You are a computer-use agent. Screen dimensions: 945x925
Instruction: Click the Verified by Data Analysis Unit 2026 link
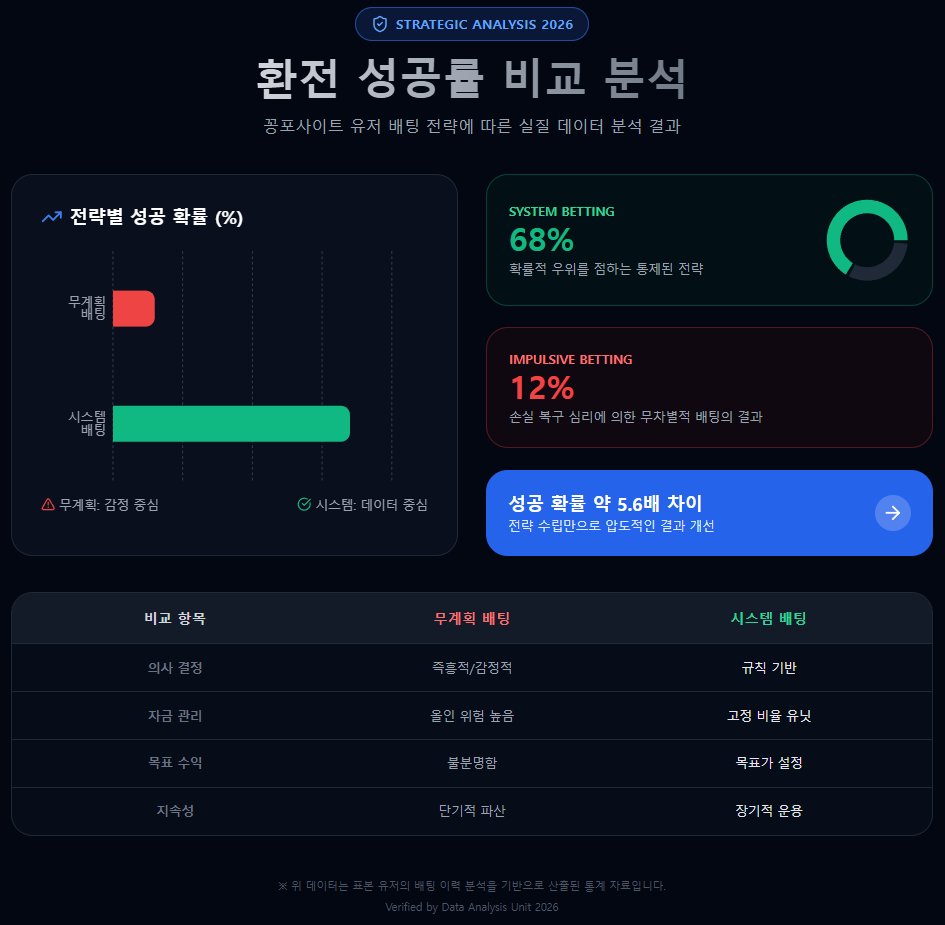click(x=472, y=907)
